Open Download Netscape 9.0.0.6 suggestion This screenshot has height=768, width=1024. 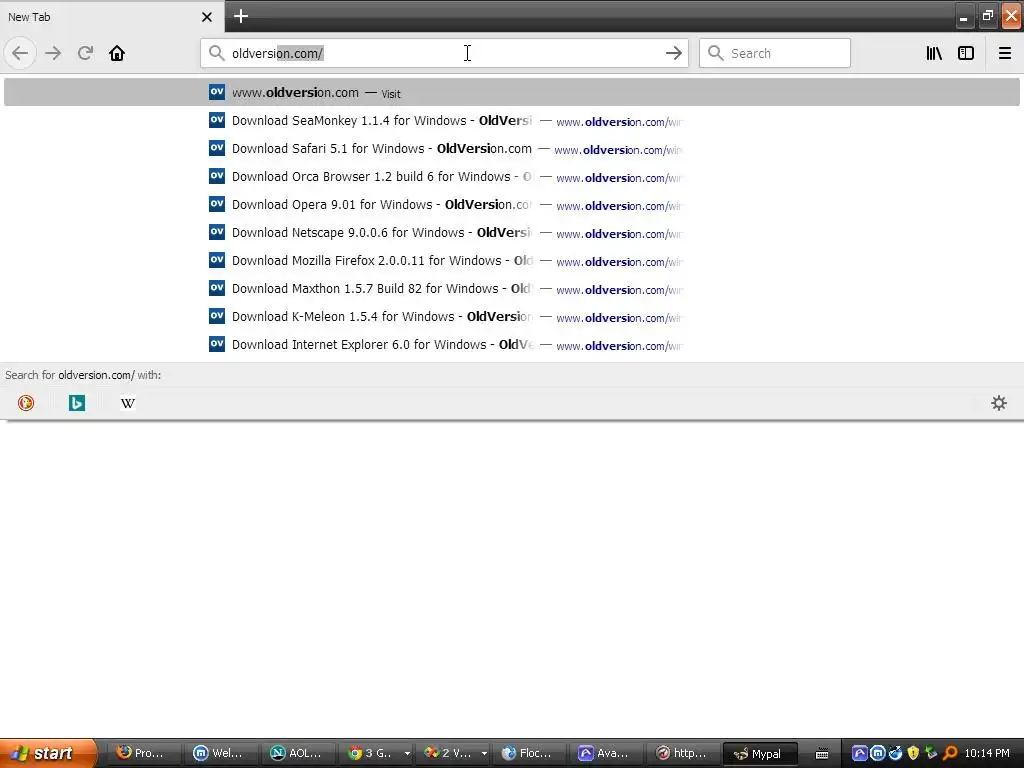511,232
